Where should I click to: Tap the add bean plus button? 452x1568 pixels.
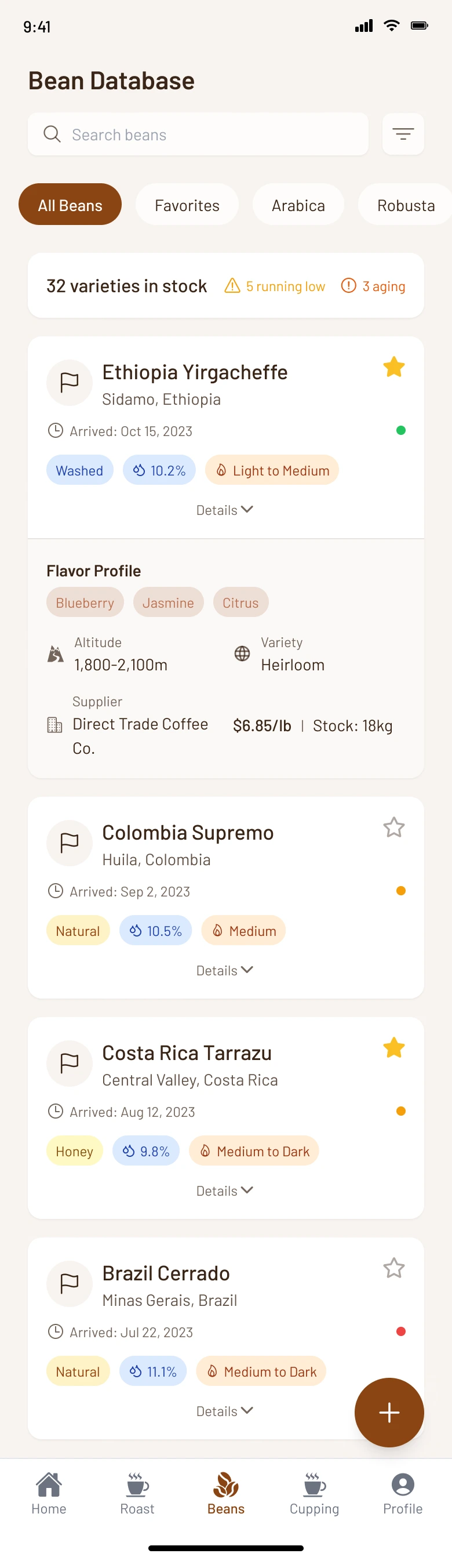pos(389,1411)
